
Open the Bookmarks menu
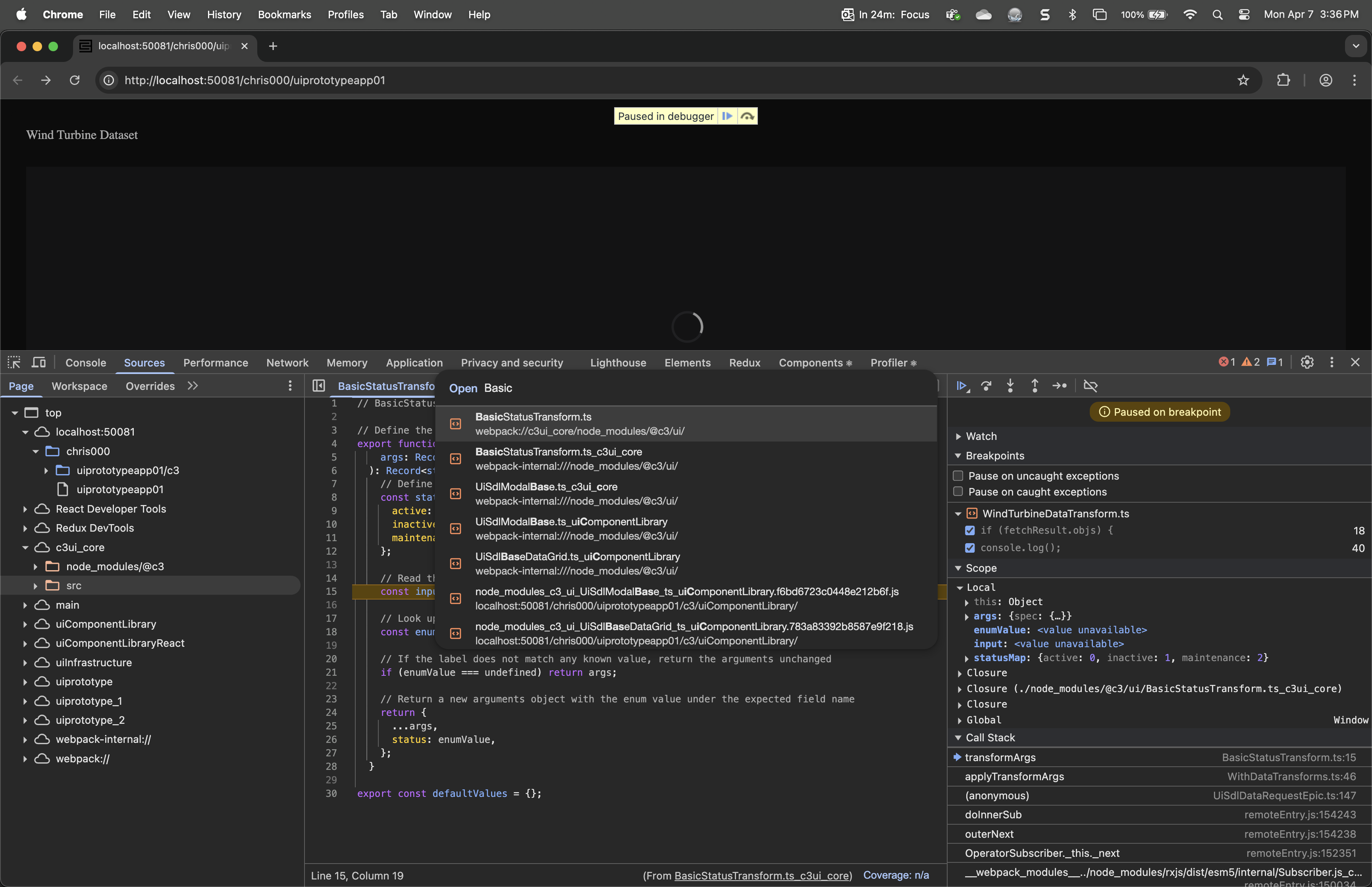tap(284, 14)
